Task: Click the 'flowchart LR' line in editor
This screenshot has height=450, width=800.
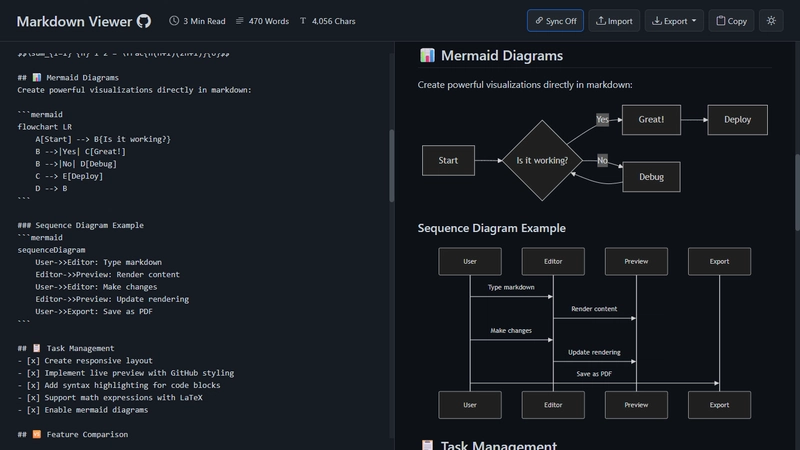Action: [44, 127]
